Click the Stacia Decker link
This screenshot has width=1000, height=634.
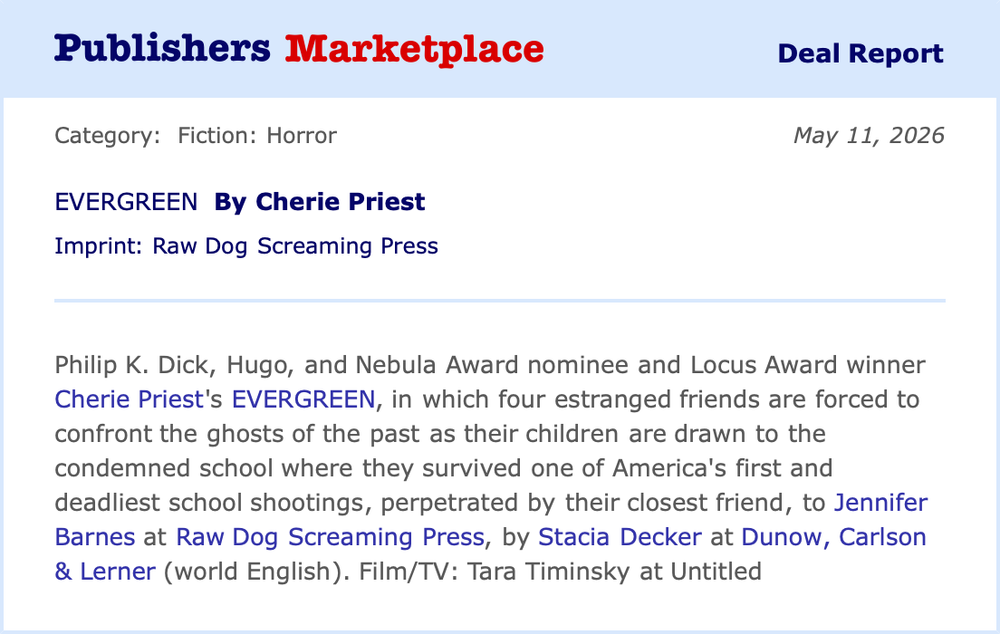pos(620,537)
